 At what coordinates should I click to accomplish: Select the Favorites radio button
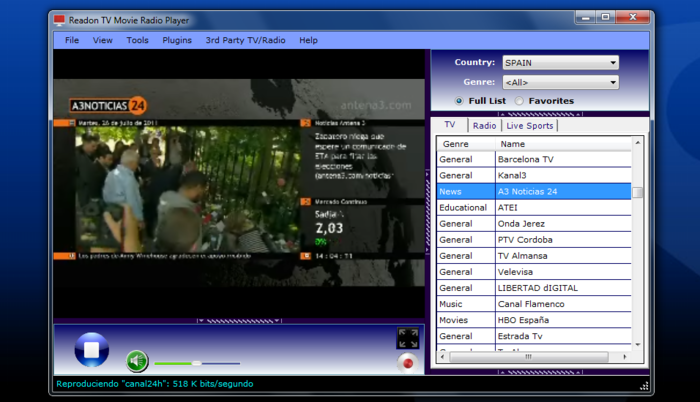point(520,101)
